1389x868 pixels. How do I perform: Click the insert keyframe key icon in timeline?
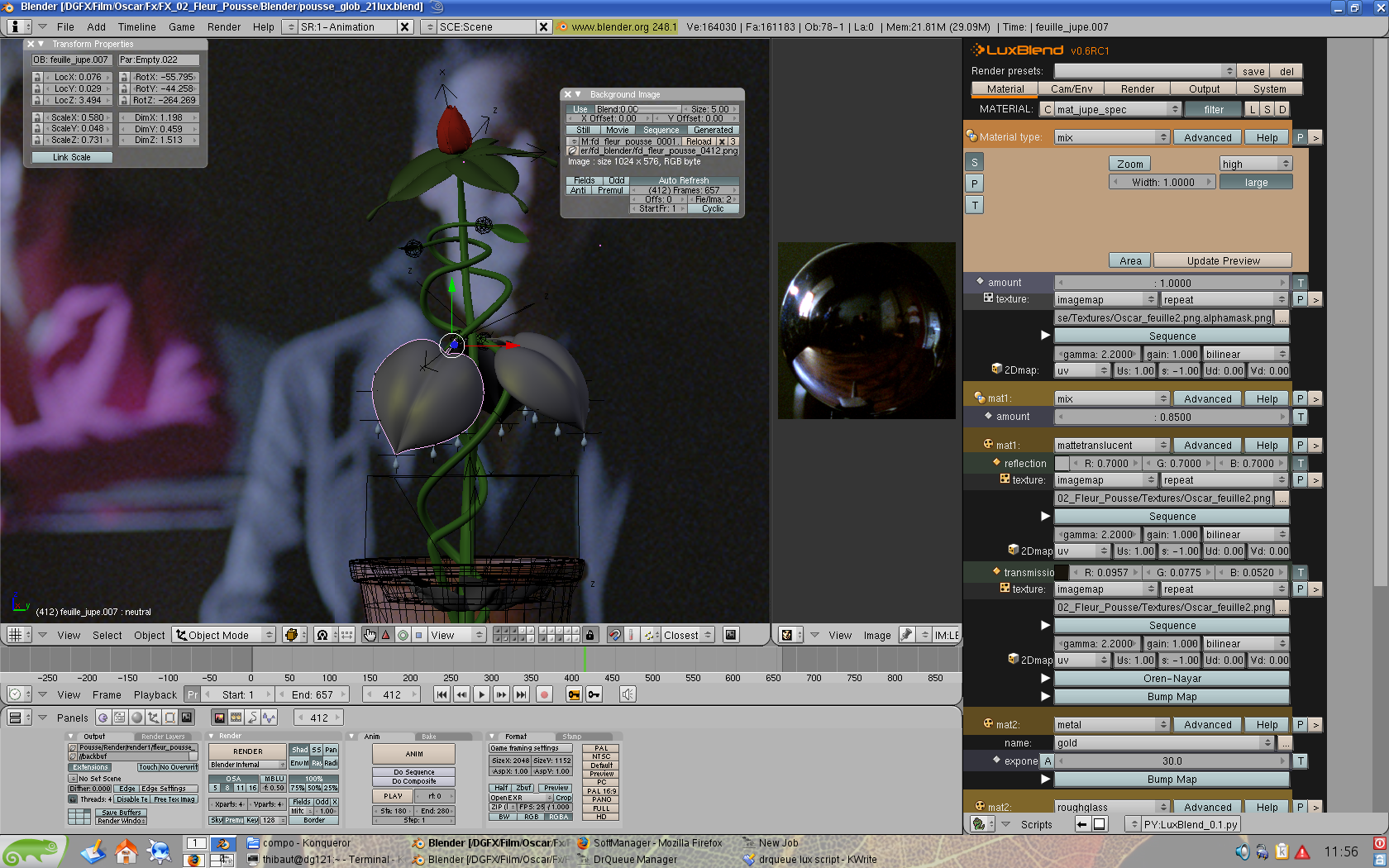(x=575, y=694)
